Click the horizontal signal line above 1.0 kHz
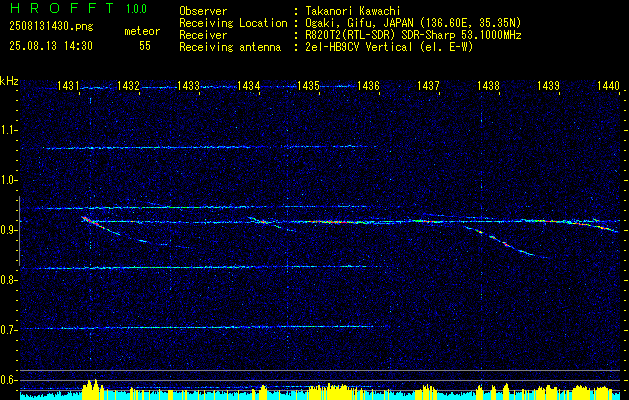 click(x=209, y=148)
